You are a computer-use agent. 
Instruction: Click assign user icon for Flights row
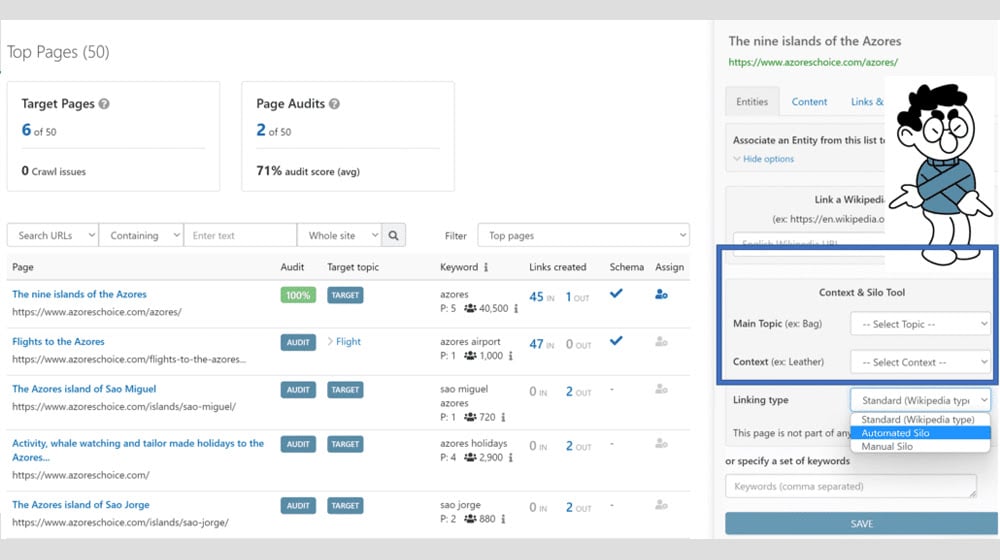tap(661, 342)
